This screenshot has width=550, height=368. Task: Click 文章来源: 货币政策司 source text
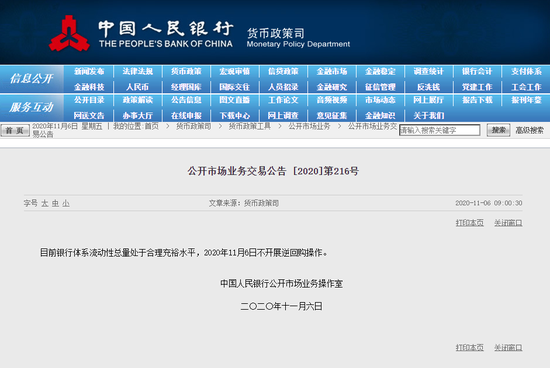244,203
